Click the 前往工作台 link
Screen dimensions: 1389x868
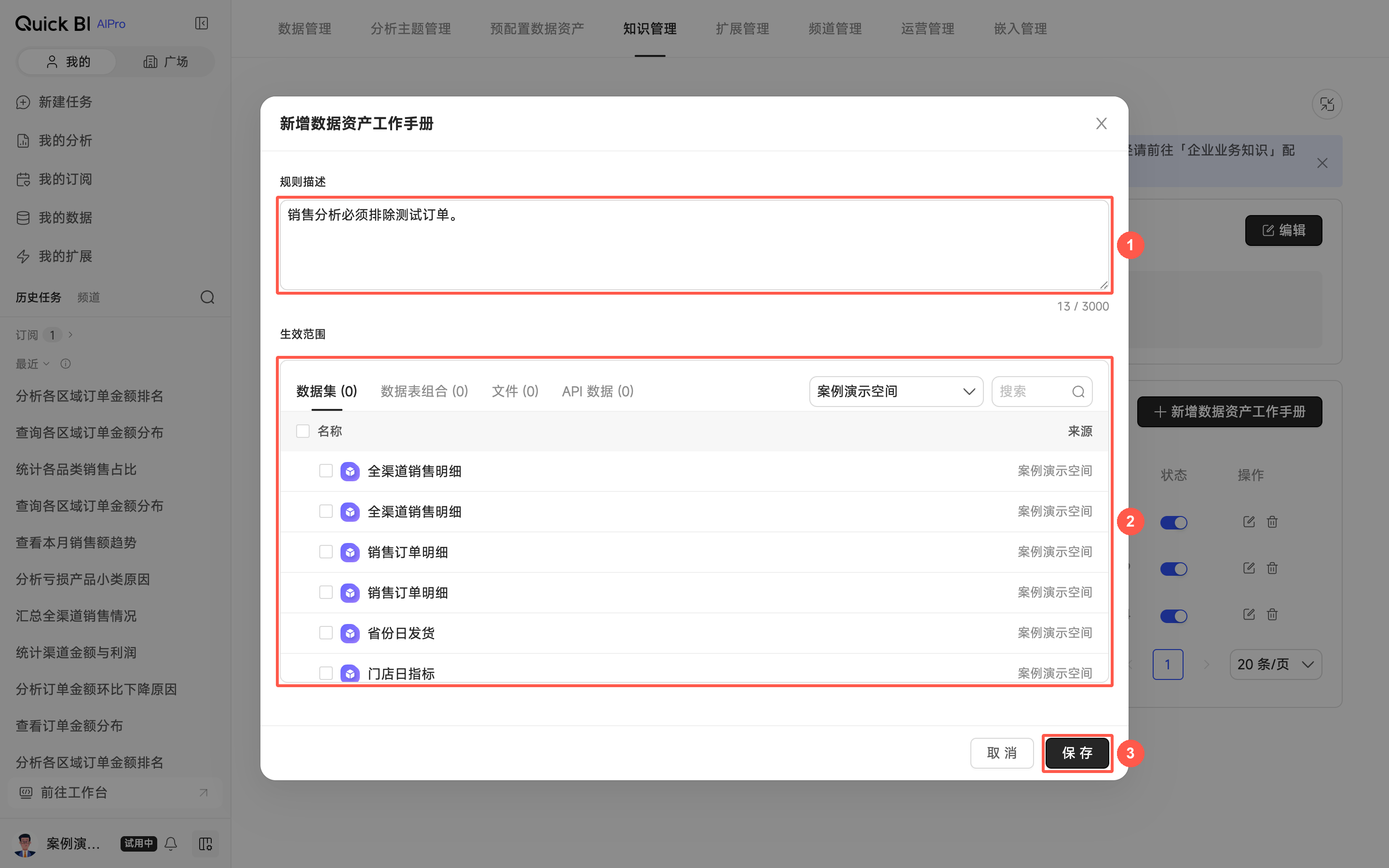pos(114,793)
